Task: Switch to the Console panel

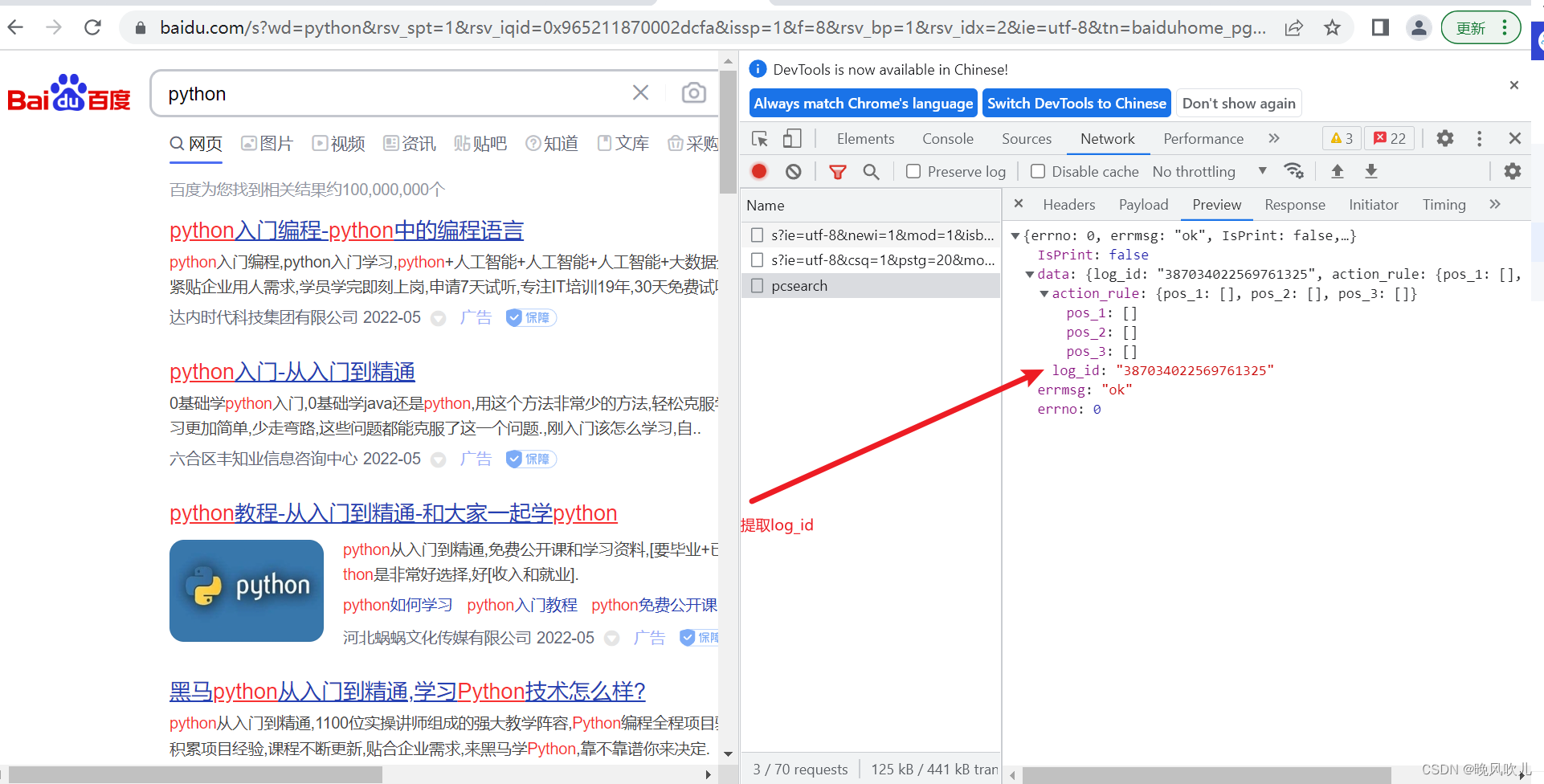Action: tap(947, 138)
